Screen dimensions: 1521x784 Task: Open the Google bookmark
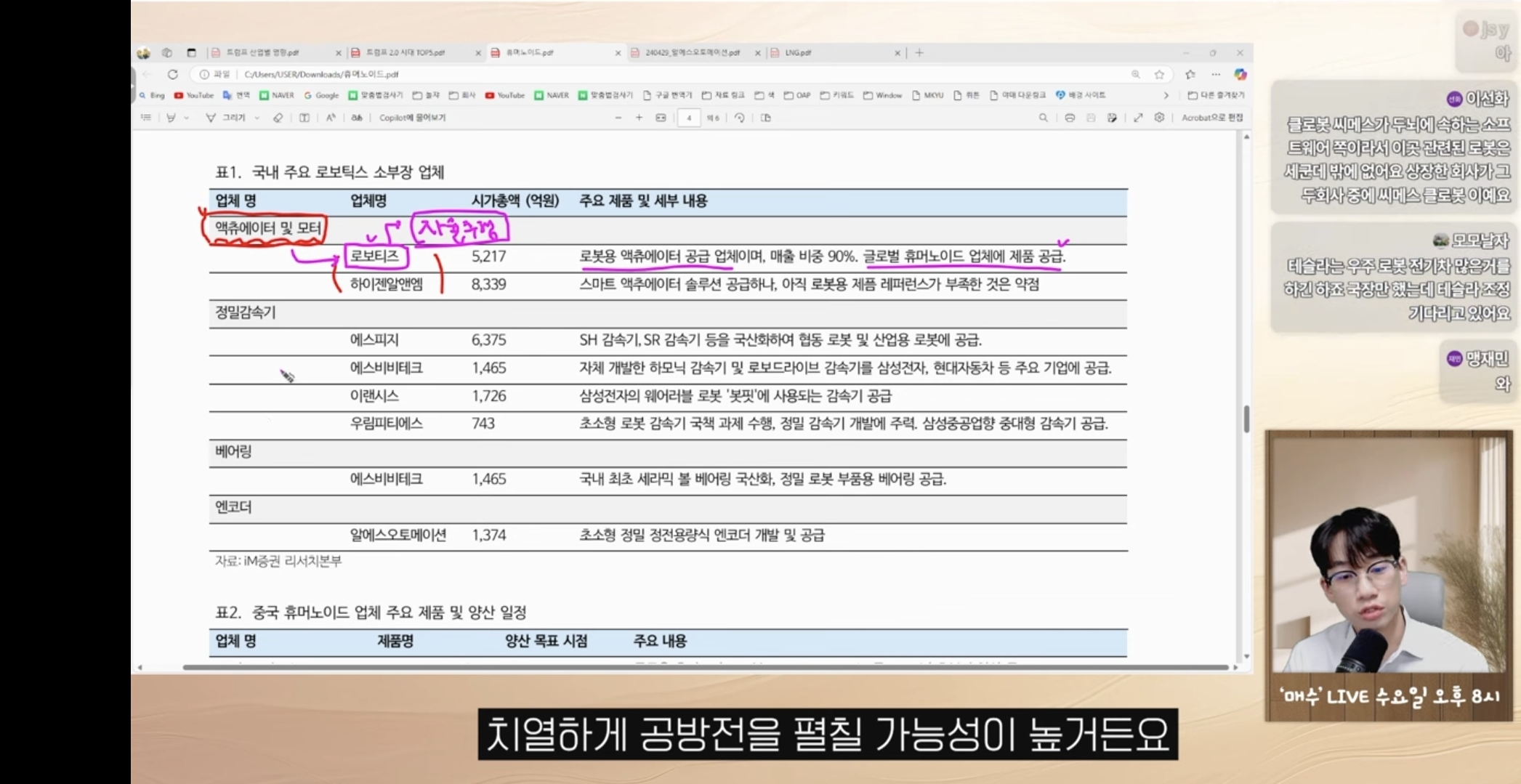point(321,95)
